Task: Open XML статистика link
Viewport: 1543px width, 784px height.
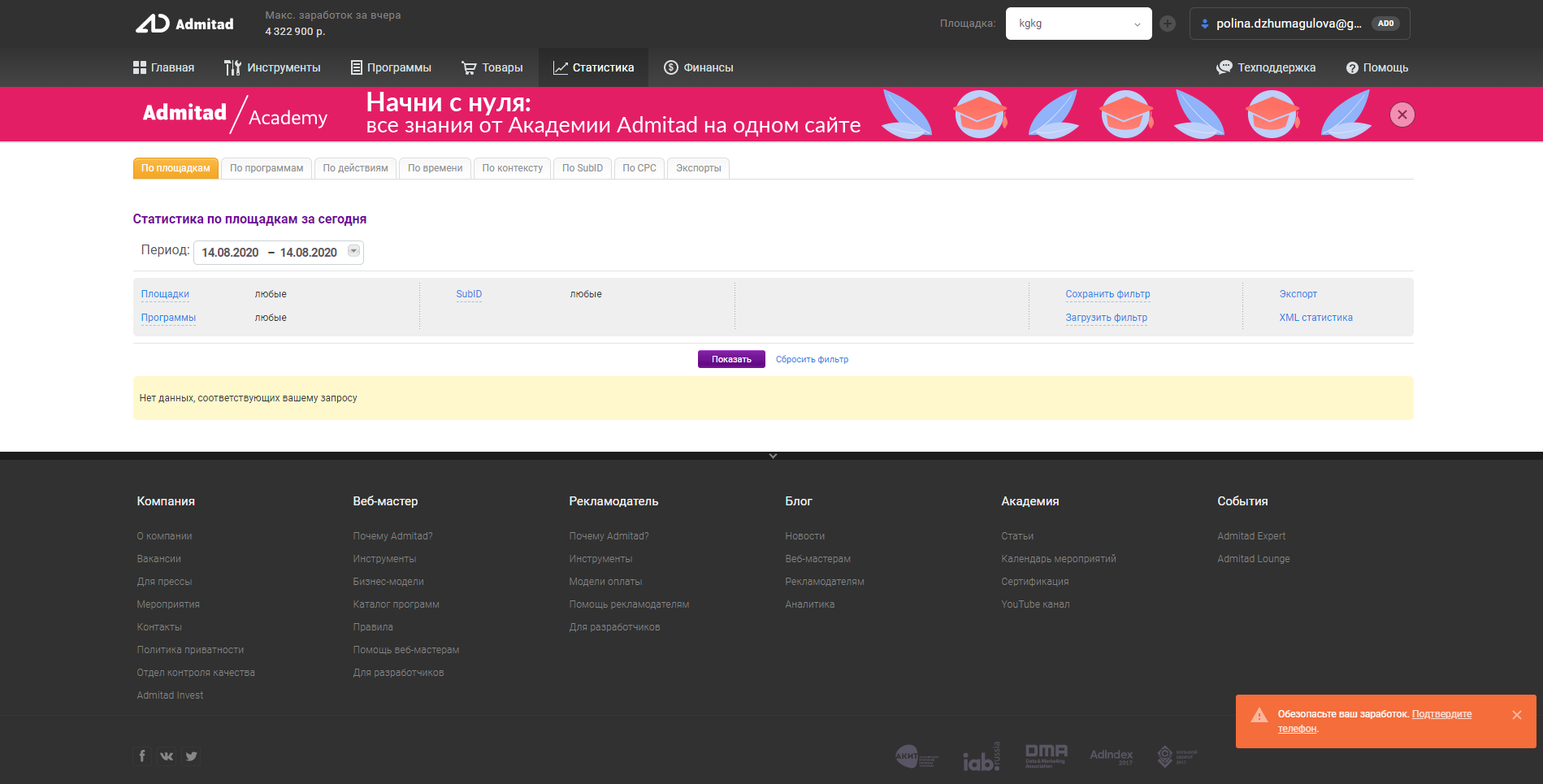Action: [1316, 318]
